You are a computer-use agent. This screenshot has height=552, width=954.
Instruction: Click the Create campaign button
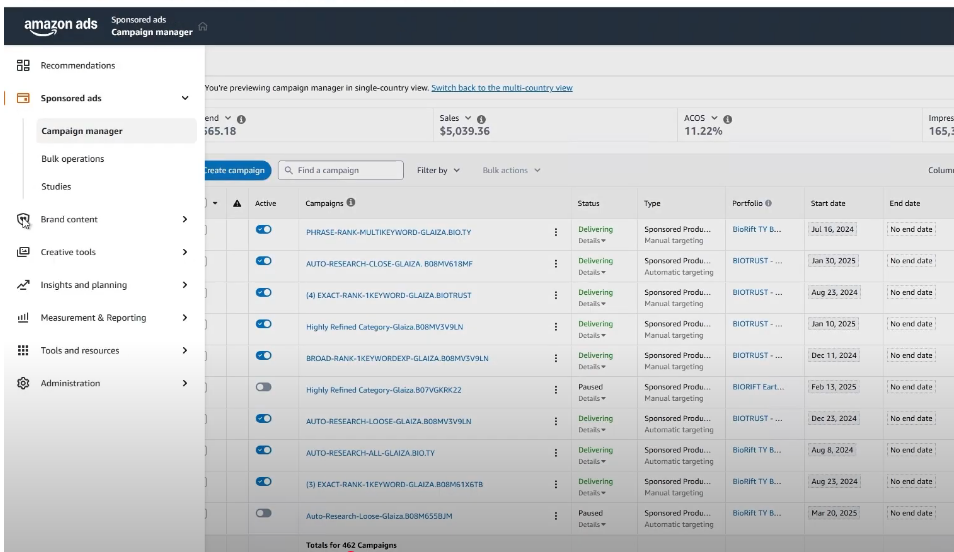coord(237,170)
